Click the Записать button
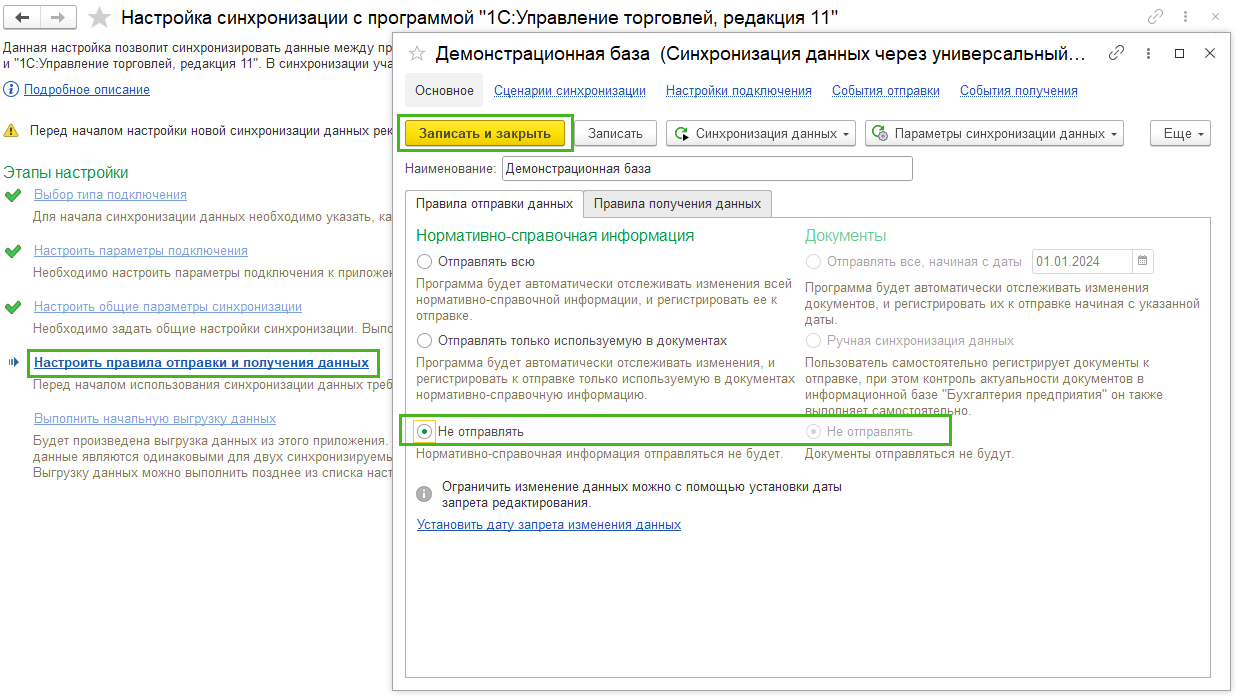Image resolution: width=1236 pixels, height=697 pixels. click(615, 133)
